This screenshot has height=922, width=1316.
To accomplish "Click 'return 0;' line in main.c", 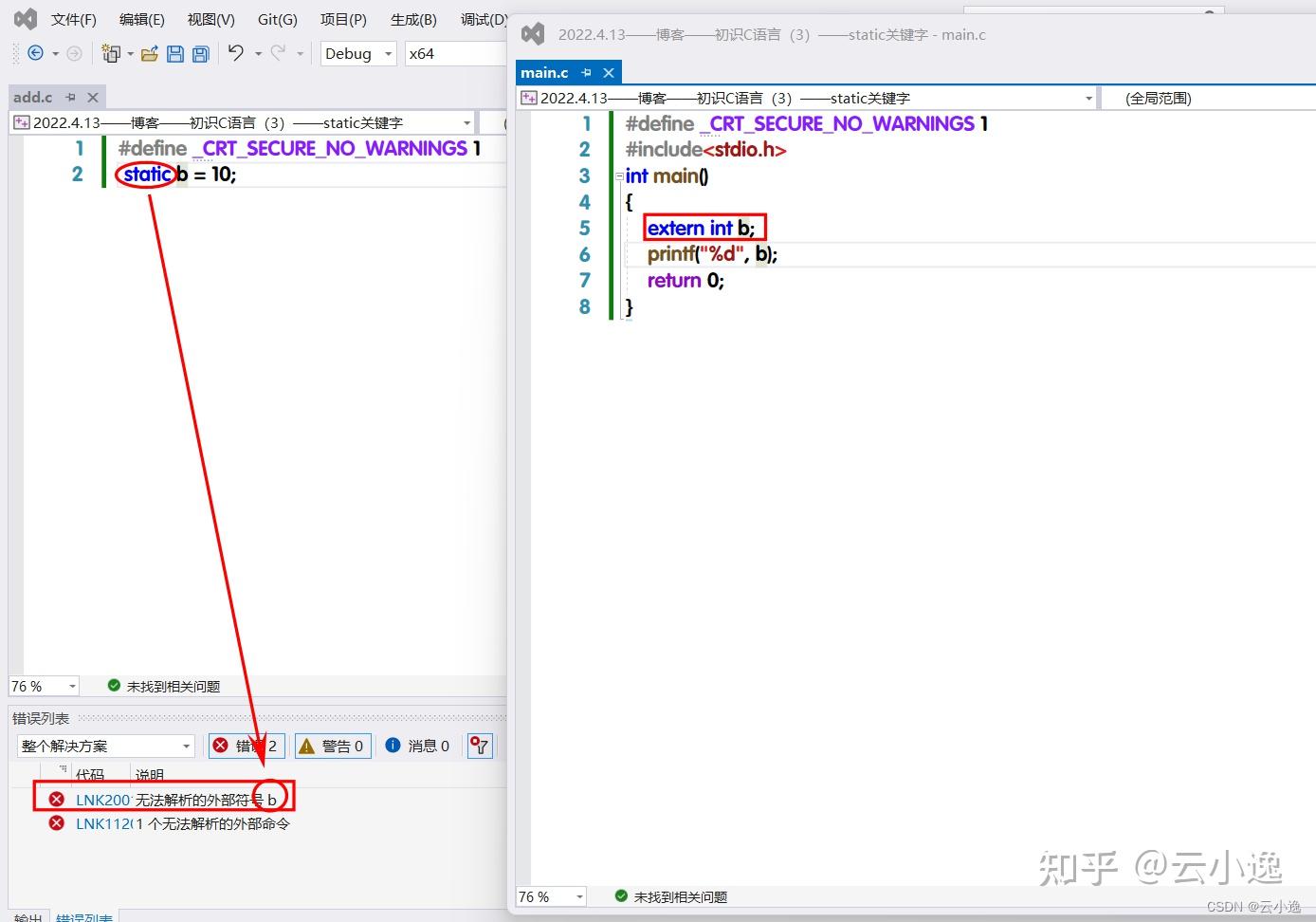I will 685,281.
